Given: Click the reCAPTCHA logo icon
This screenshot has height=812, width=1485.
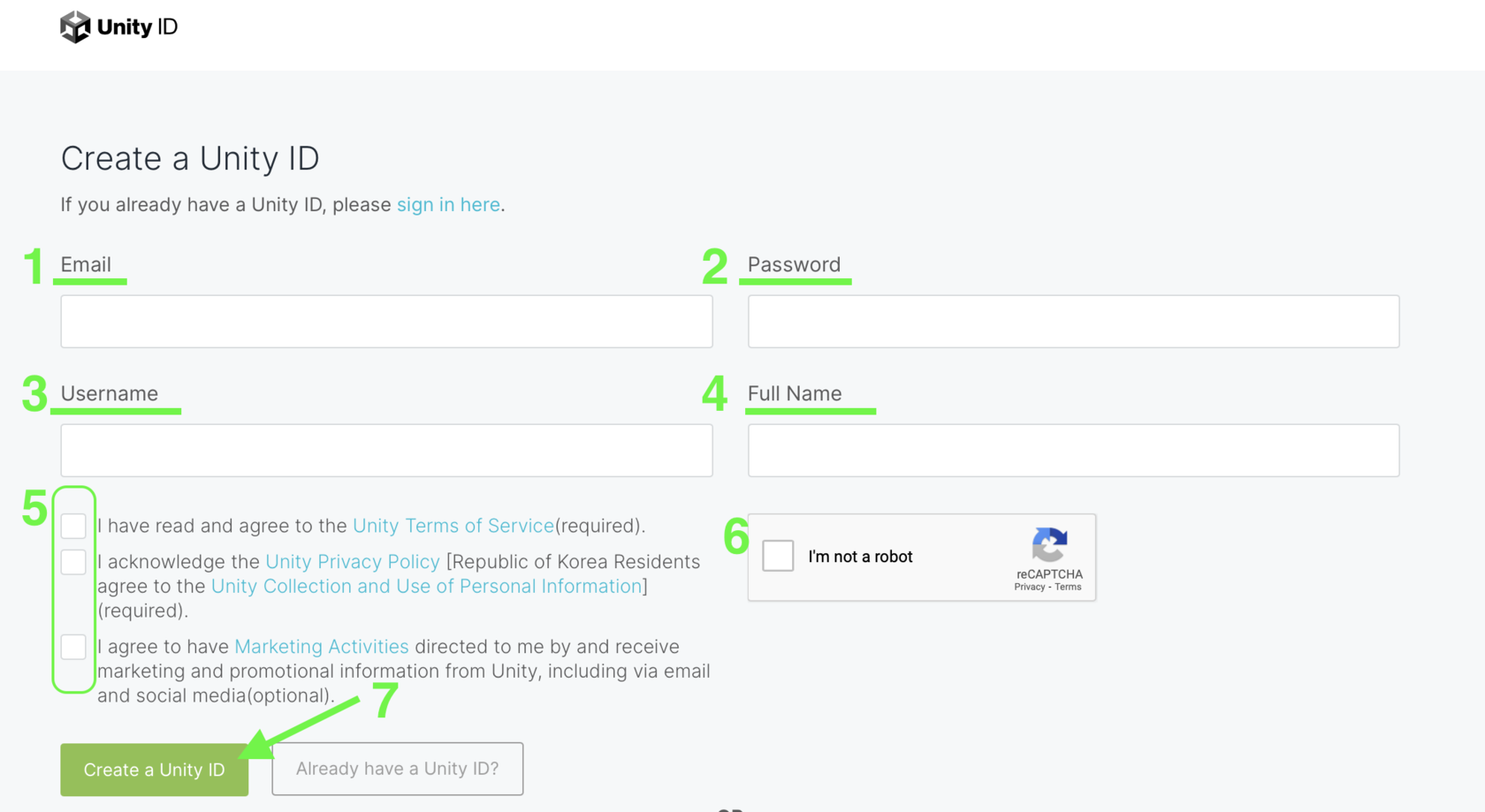Looking at the screenshot, I should click(x=1049, y=544).
